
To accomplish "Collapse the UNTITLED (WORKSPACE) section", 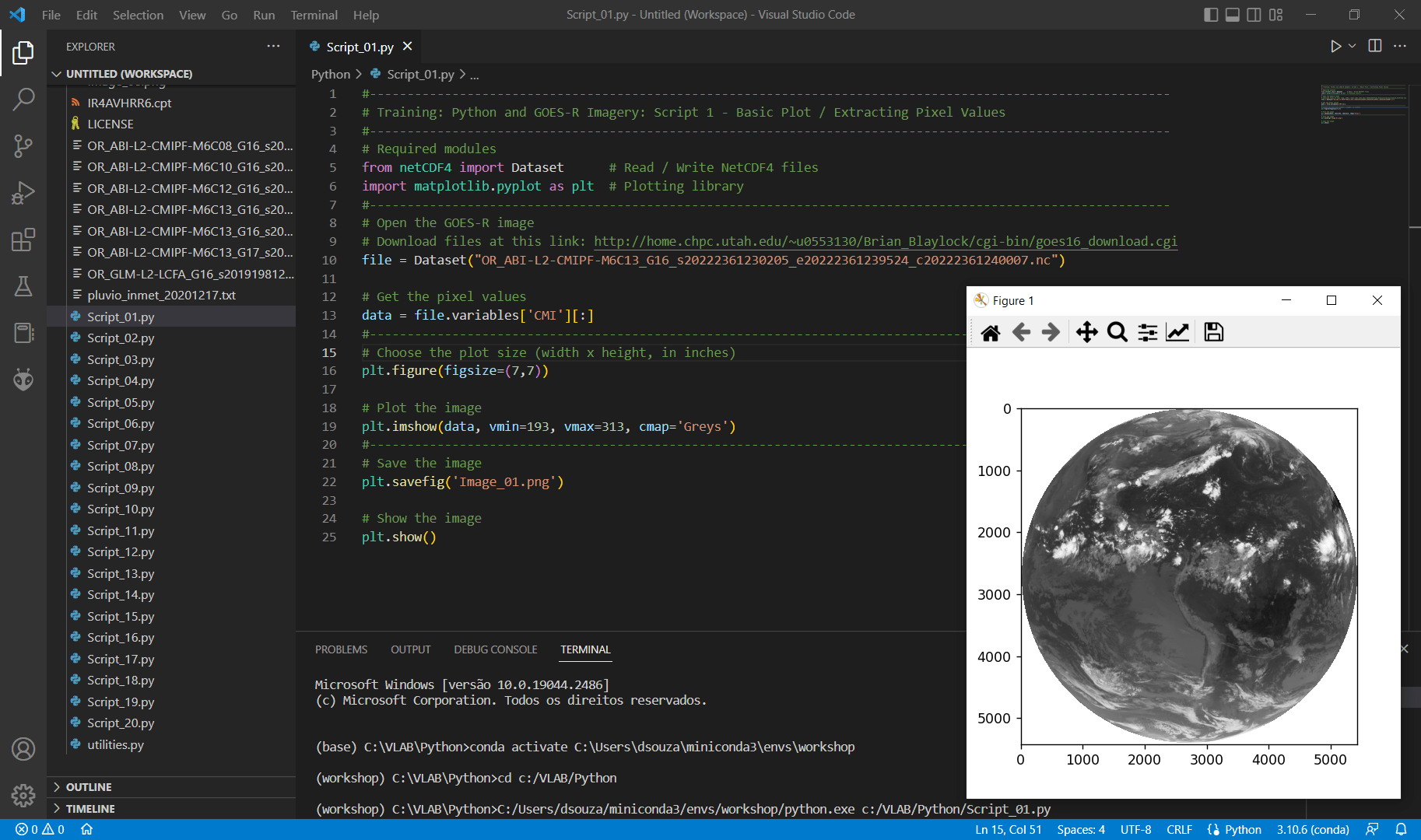I will coord(171,74).
